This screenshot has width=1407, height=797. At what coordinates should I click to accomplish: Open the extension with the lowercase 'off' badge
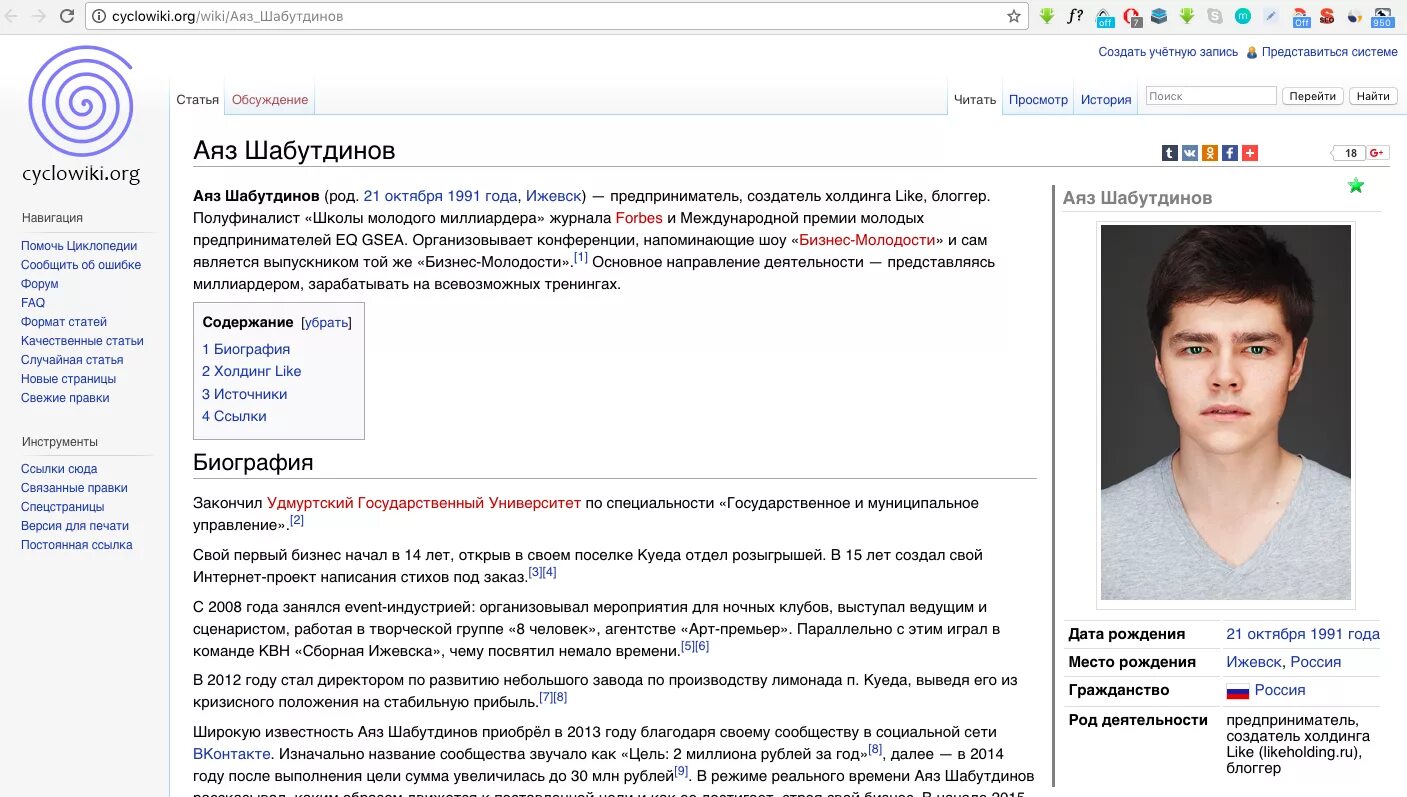tap(1104, 17)
